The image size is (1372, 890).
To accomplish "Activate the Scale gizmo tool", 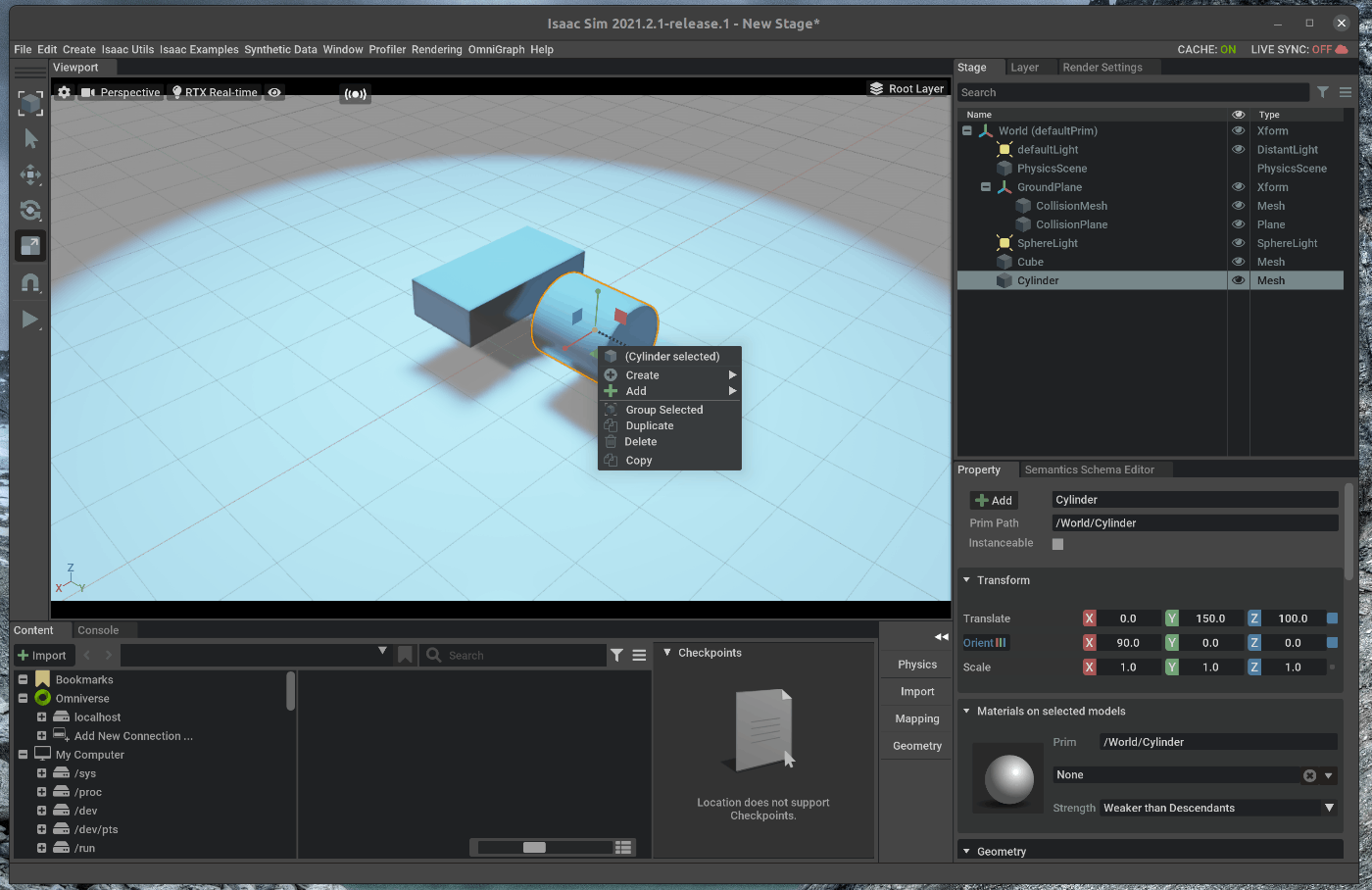I will (30, 246).
